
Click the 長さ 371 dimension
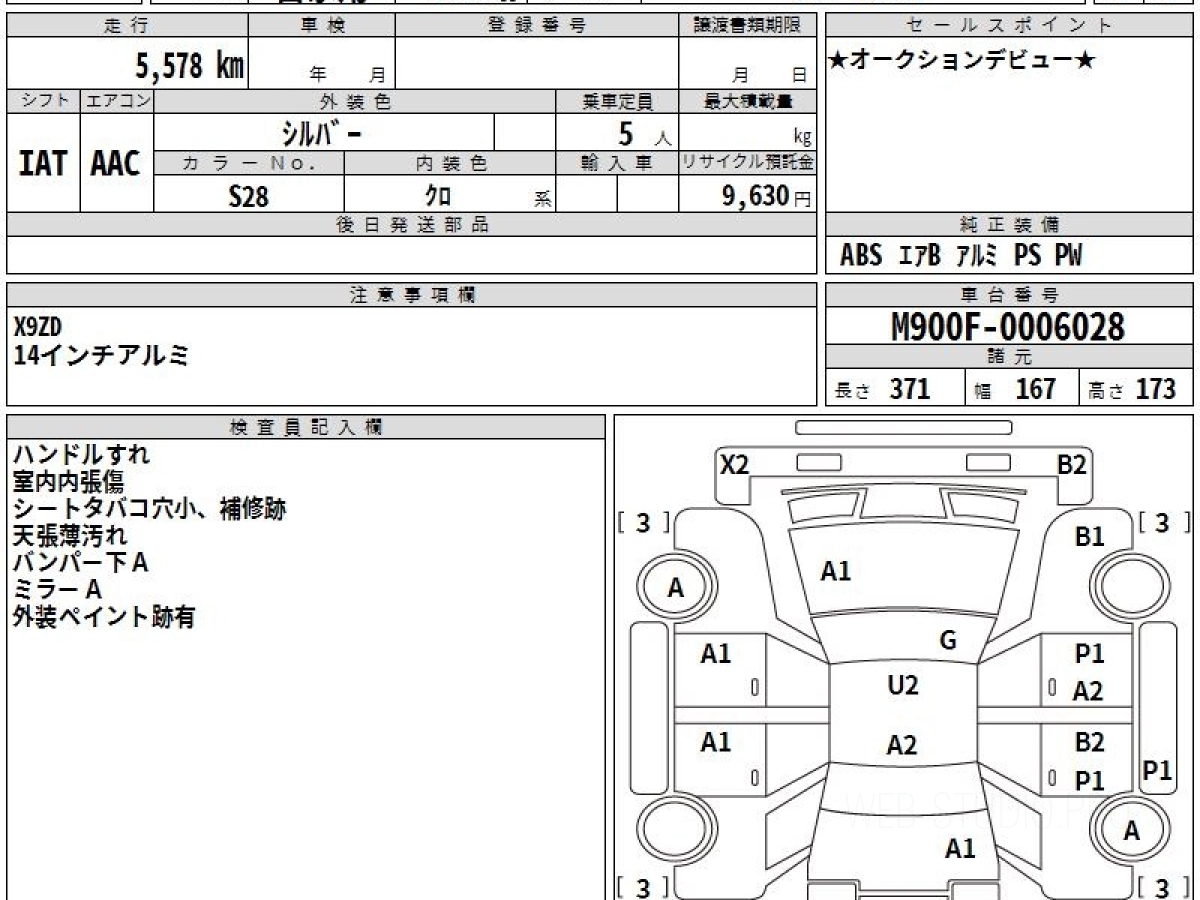coord(882,389)
